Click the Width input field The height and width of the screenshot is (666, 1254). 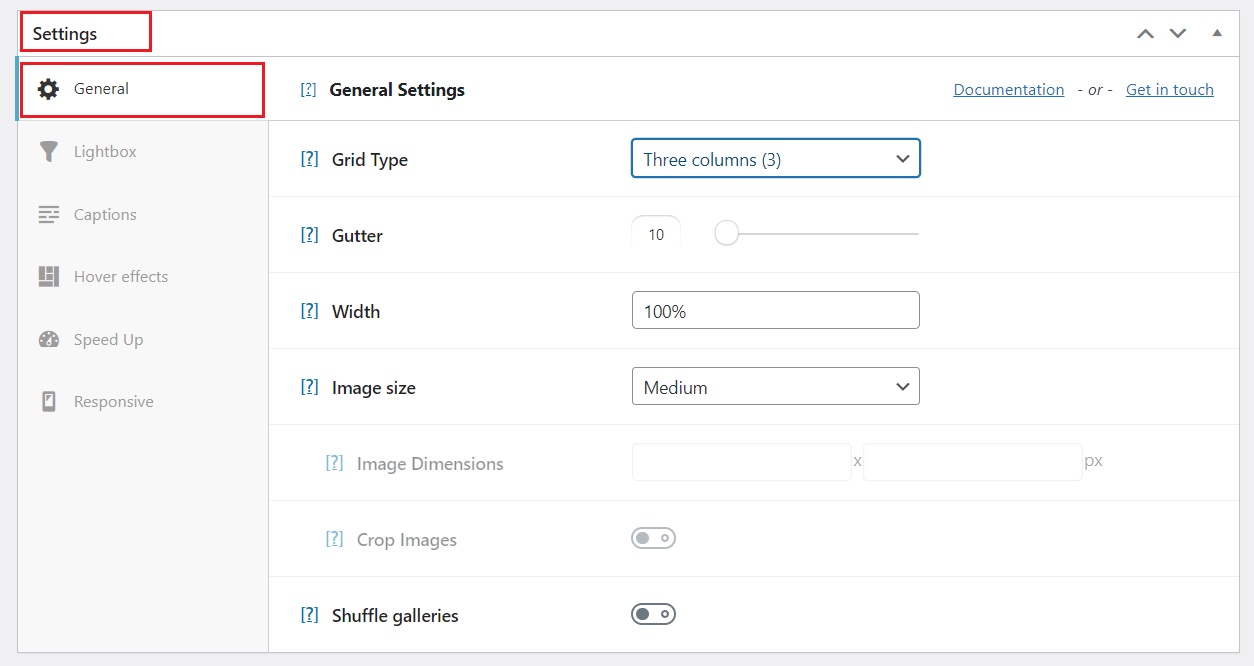pos(775,311)
